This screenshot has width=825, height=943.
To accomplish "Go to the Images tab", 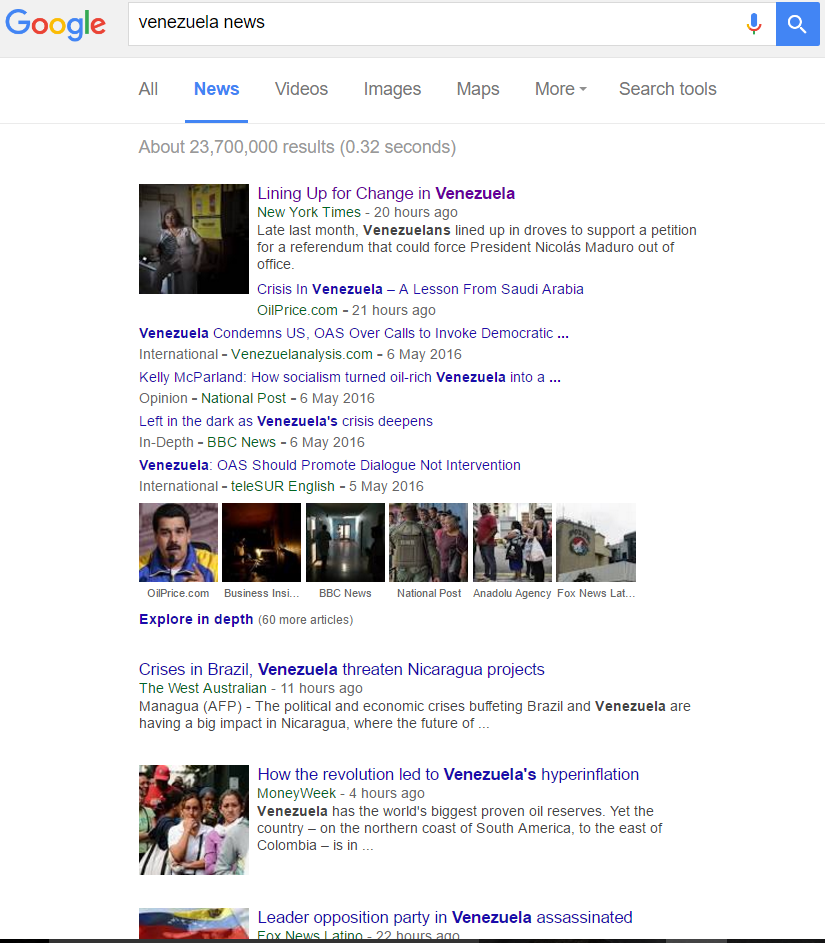I will (392, 89).
